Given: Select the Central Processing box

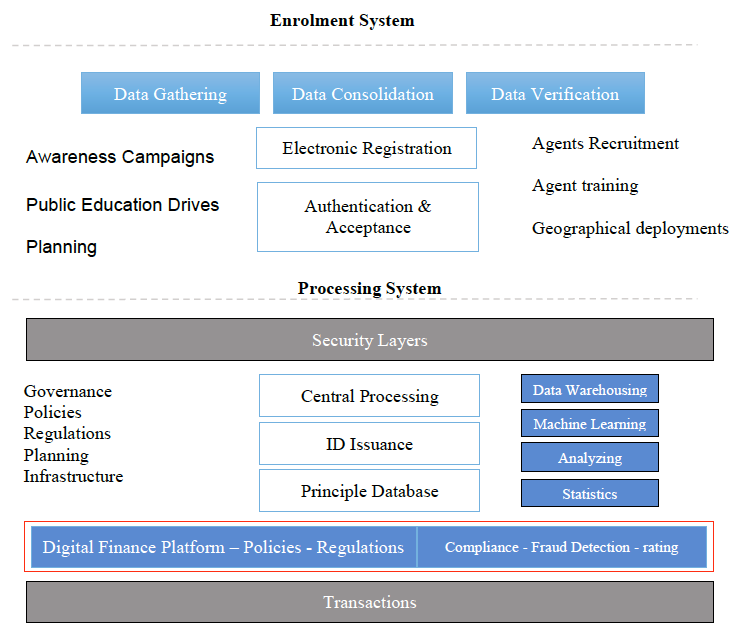Looking at the screenshot, I should [x=370, y=396].
